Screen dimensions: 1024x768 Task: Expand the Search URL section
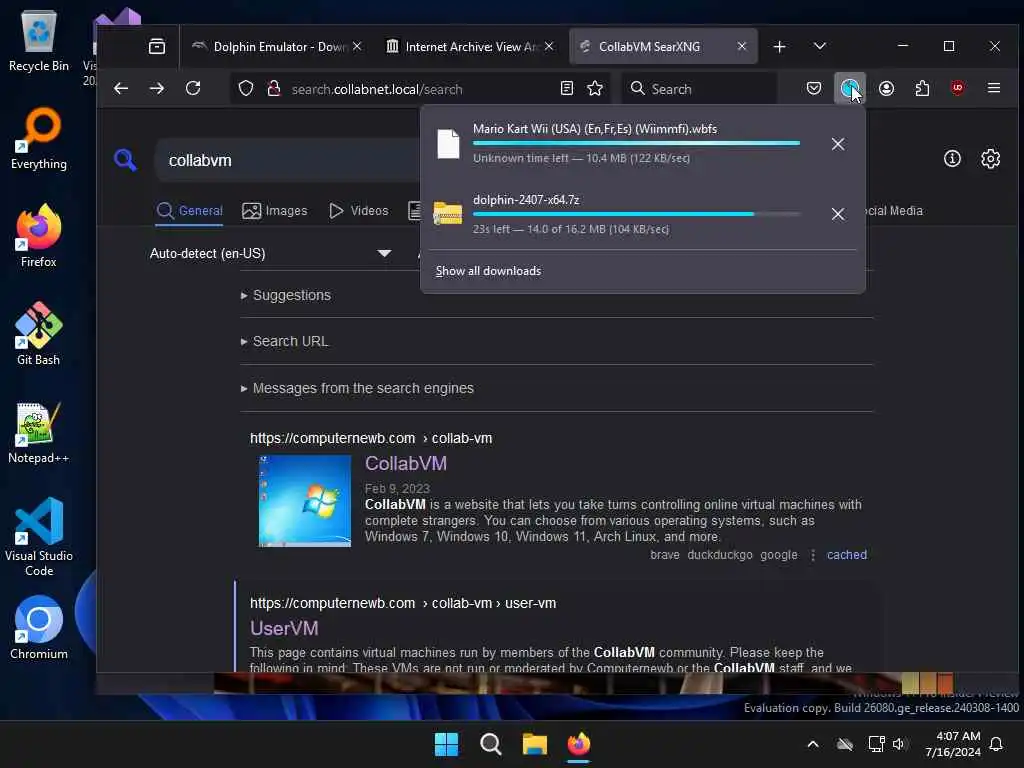285,342
